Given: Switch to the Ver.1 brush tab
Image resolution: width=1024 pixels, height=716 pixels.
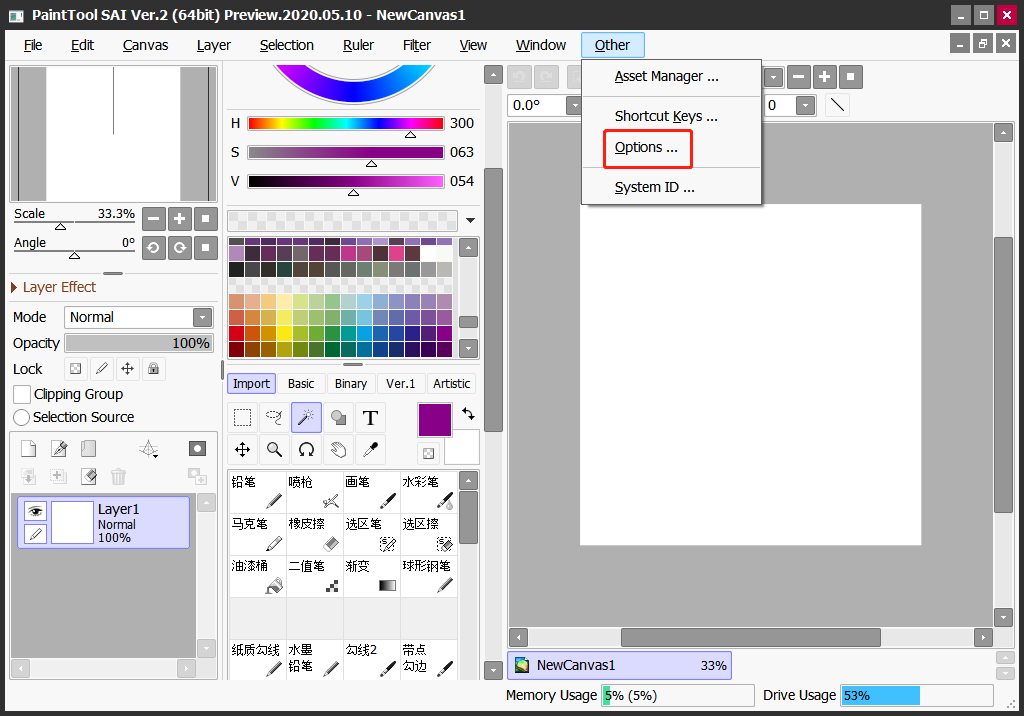Looking at the screenshot, I should [400, 383].
